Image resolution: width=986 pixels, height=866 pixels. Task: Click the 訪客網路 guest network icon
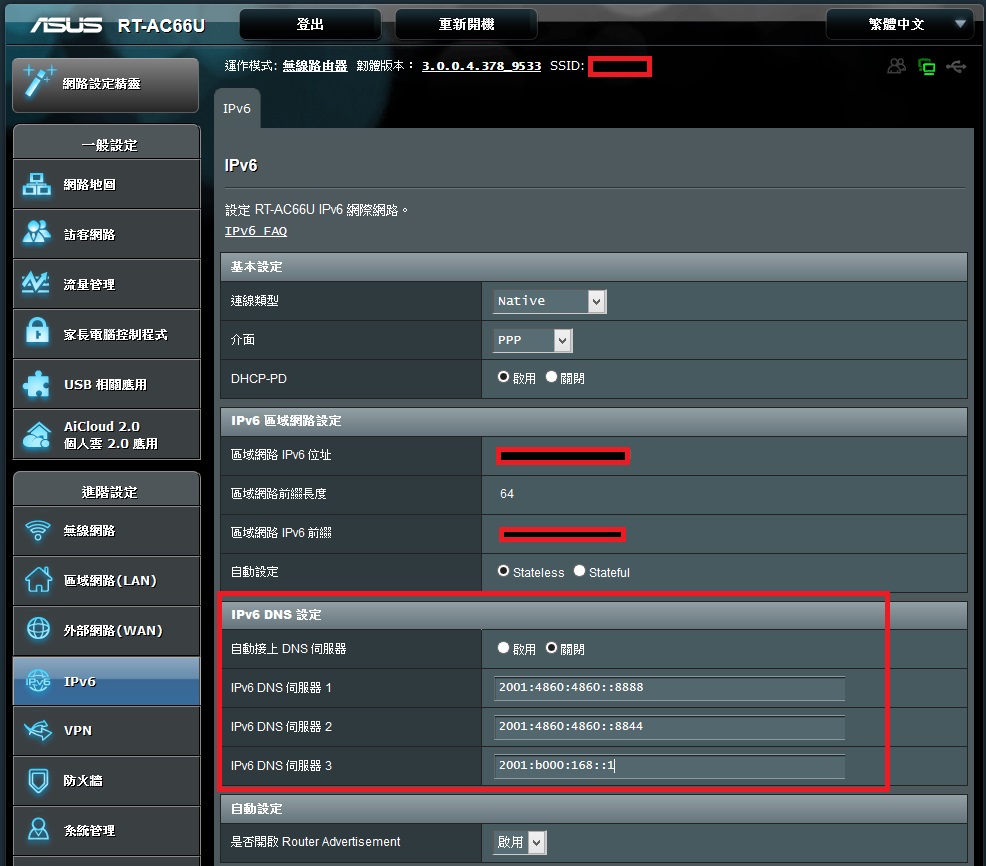[x=36, y=232]
